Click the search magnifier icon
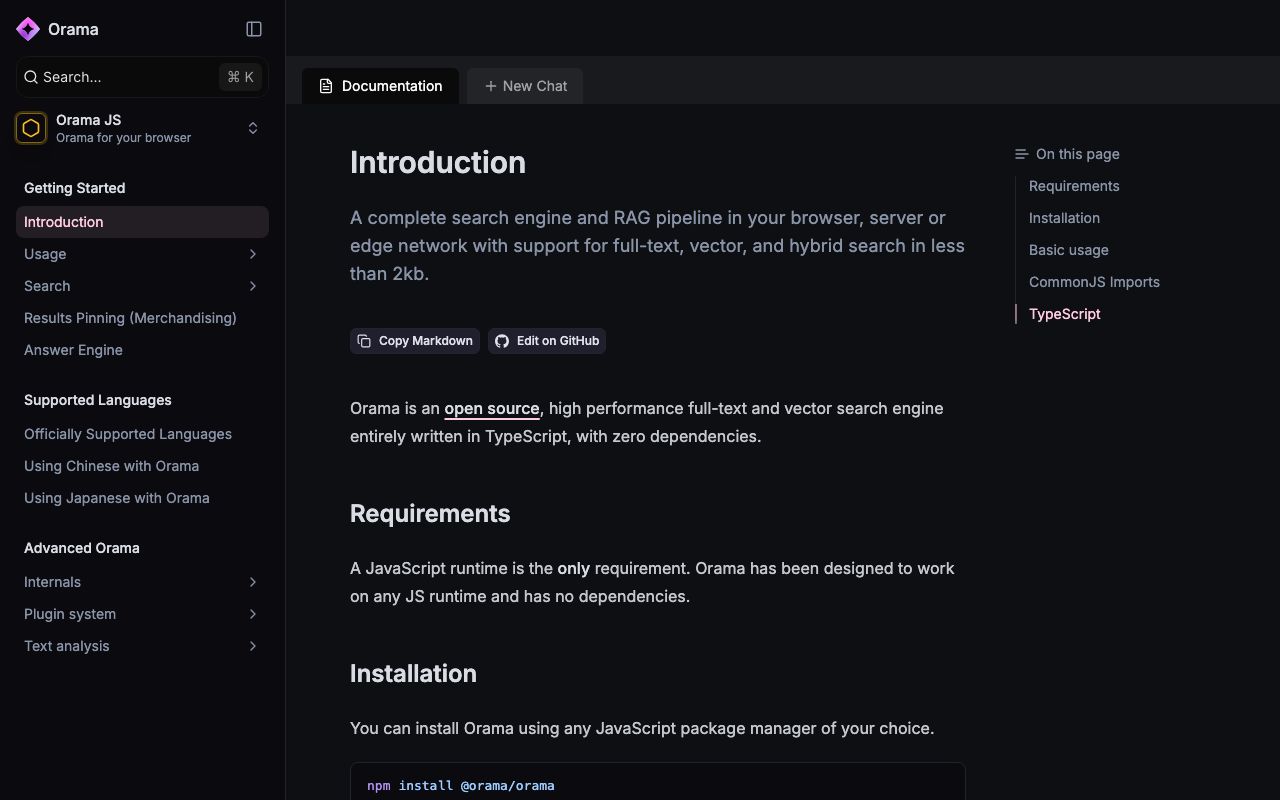1280x800 pixels. (x=31, y=77)
